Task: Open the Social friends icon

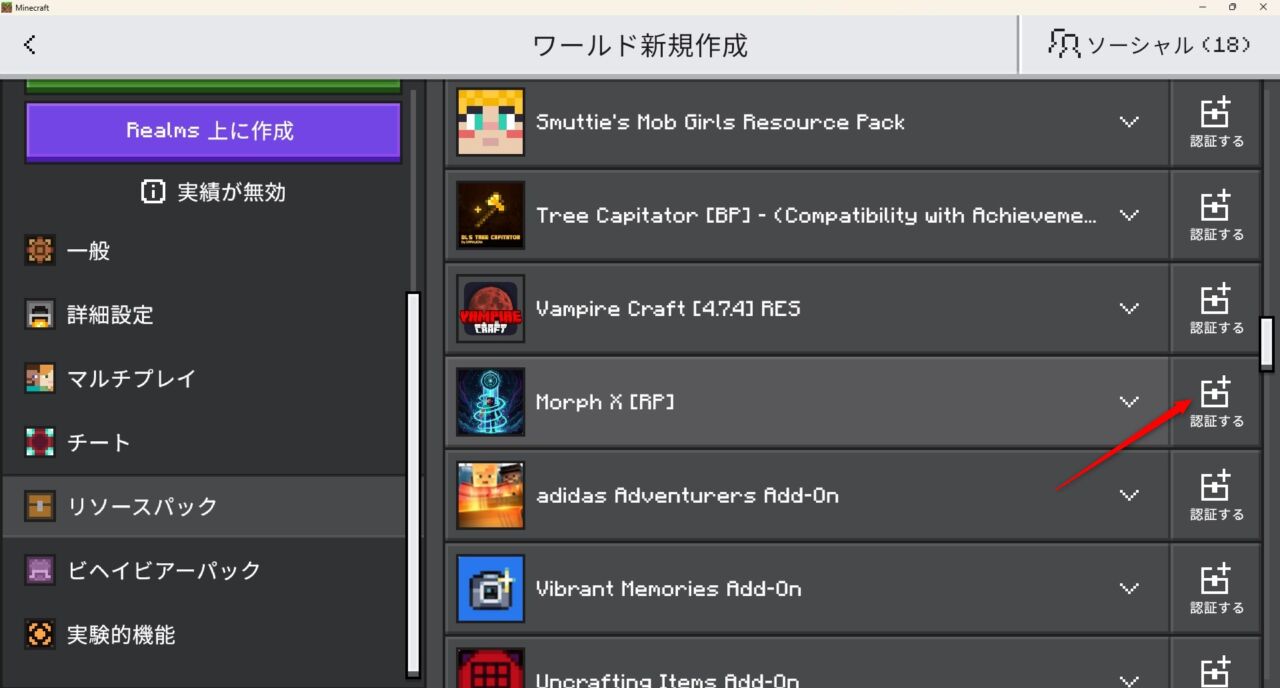Action: 1064,43
